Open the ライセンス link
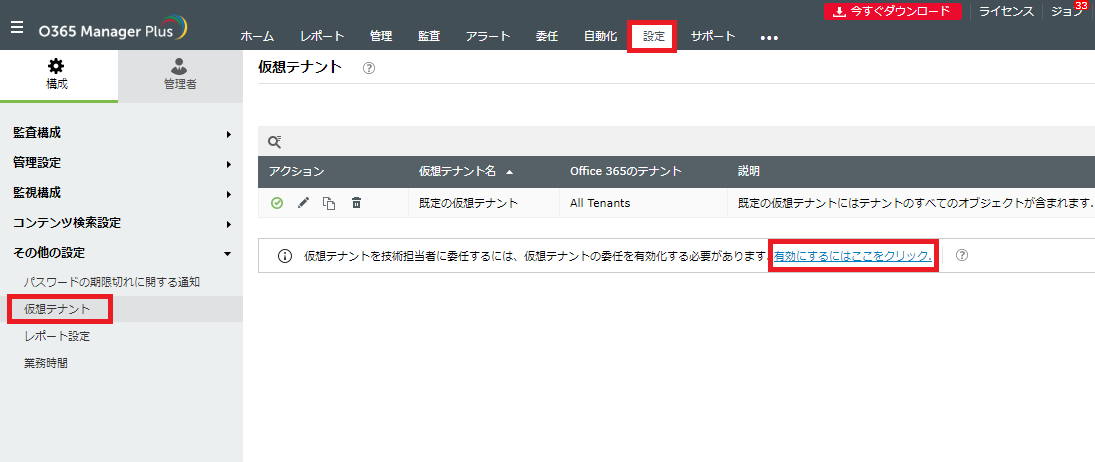 [x=1006, y=11]
